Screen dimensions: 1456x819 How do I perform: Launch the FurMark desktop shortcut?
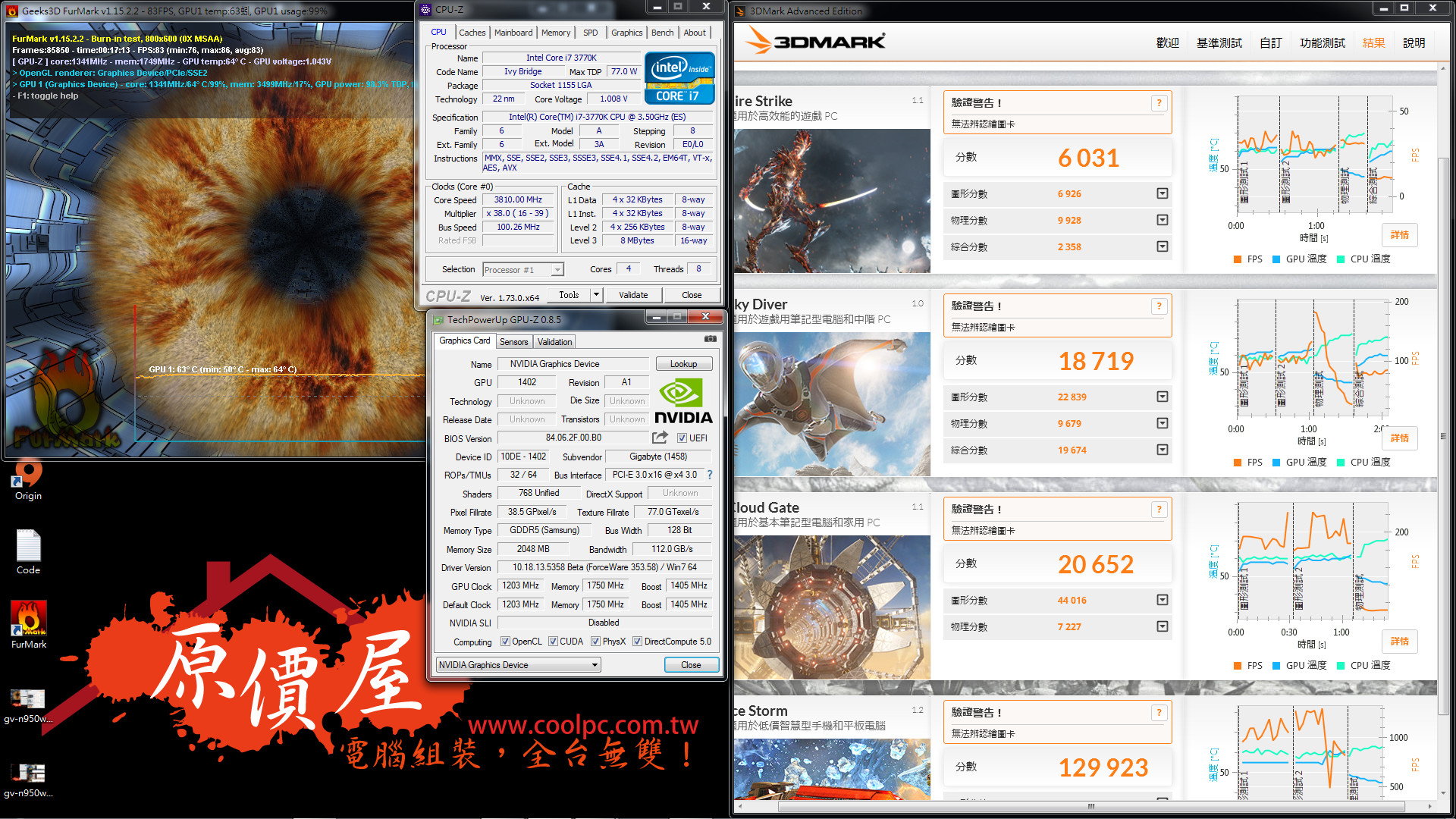click(29, 625)
